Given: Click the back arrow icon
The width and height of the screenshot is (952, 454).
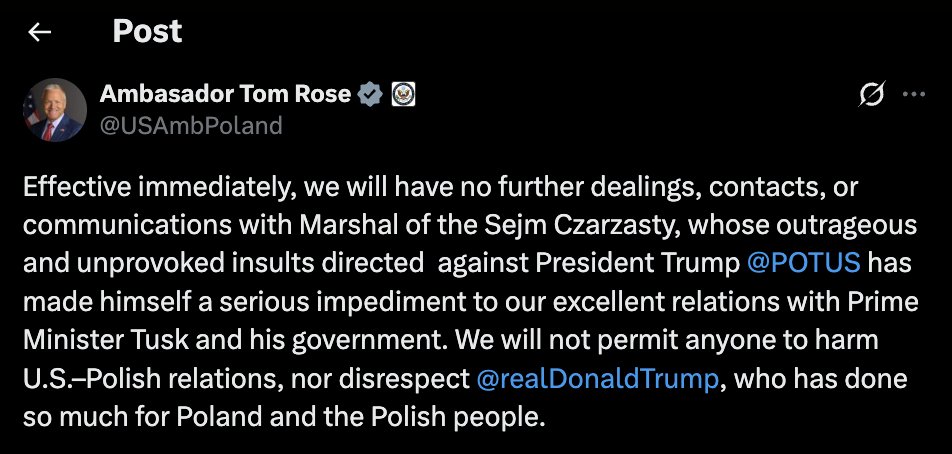Looking at the screenshot, I should pos(39,32).
